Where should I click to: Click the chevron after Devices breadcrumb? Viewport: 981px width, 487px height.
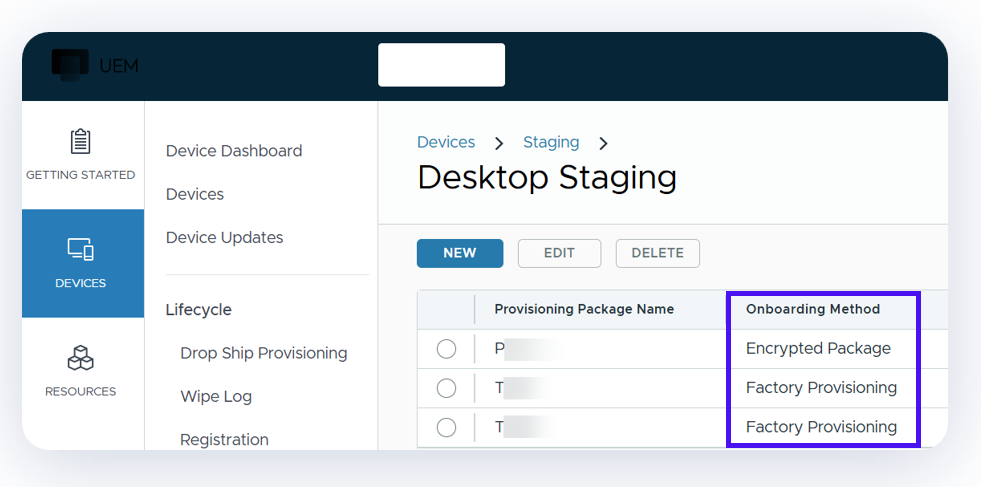click(499, 143)
